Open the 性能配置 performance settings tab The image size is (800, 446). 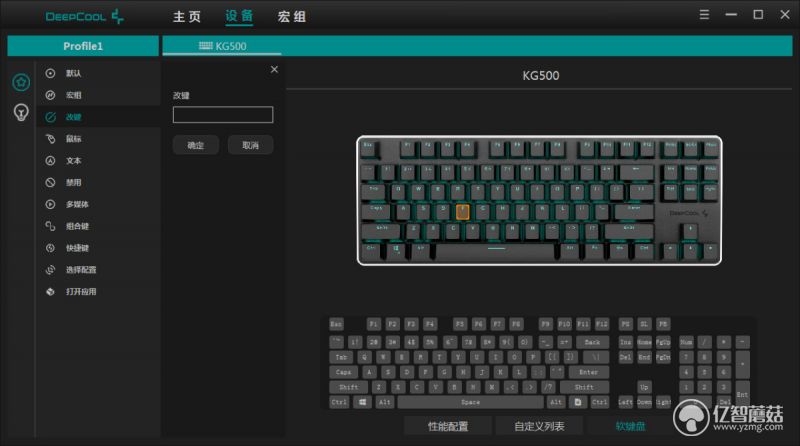(448, 426)
